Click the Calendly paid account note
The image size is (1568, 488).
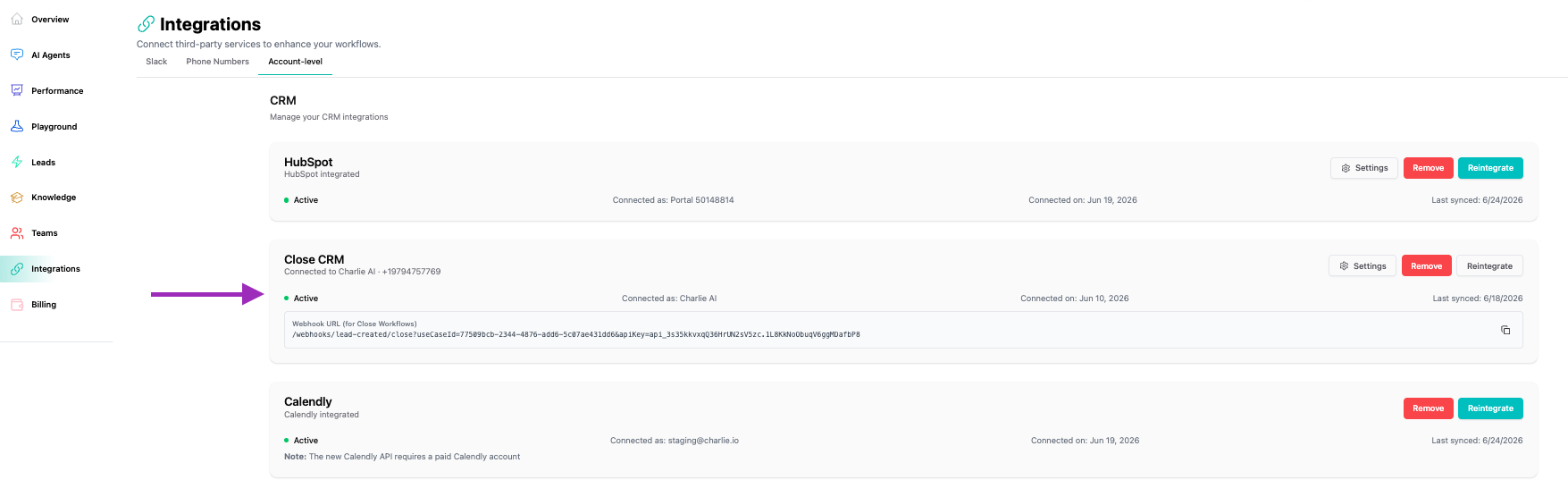click(x=402, y=457)
